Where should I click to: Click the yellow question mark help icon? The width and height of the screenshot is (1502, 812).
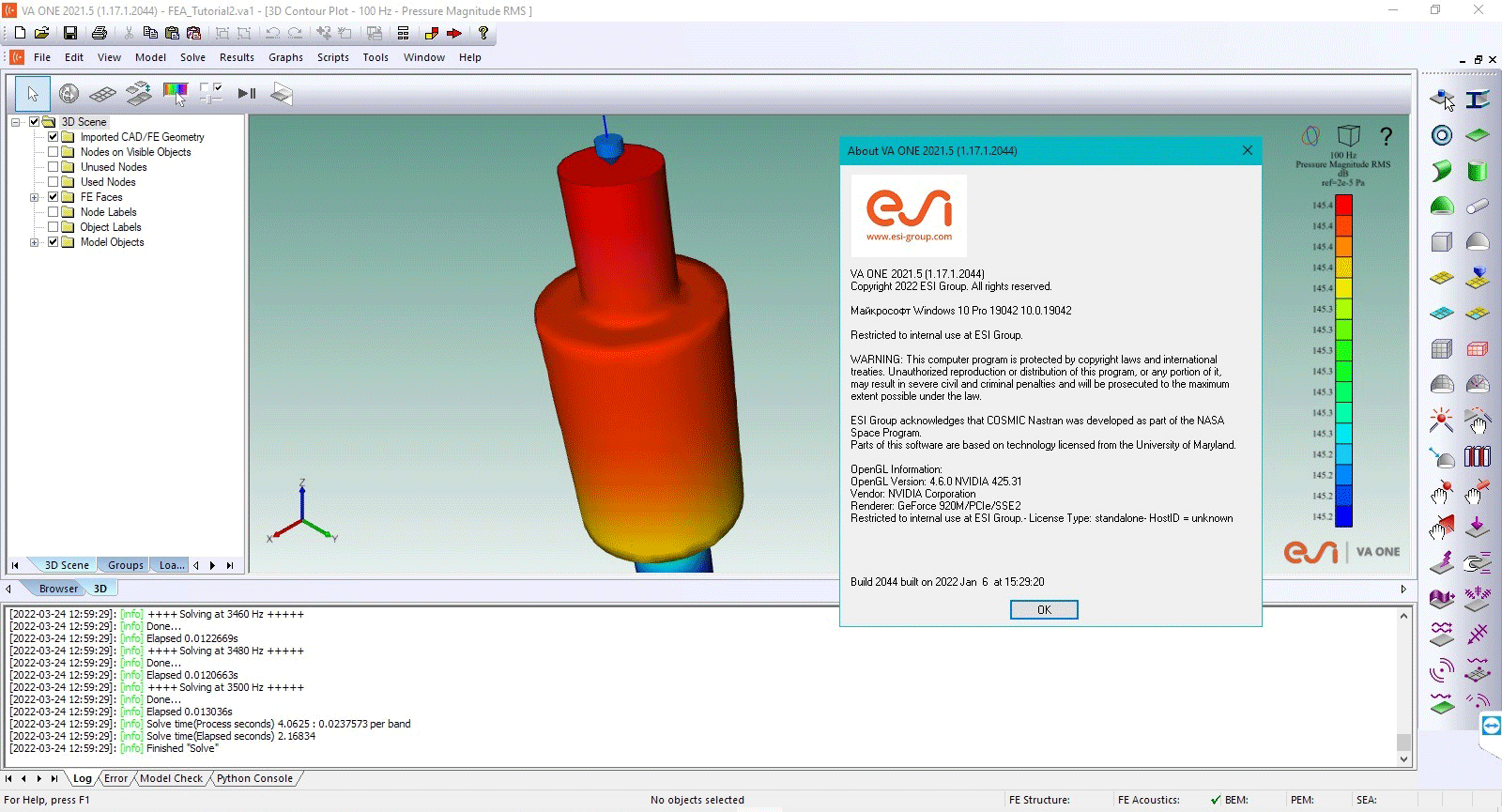(483, 33)
